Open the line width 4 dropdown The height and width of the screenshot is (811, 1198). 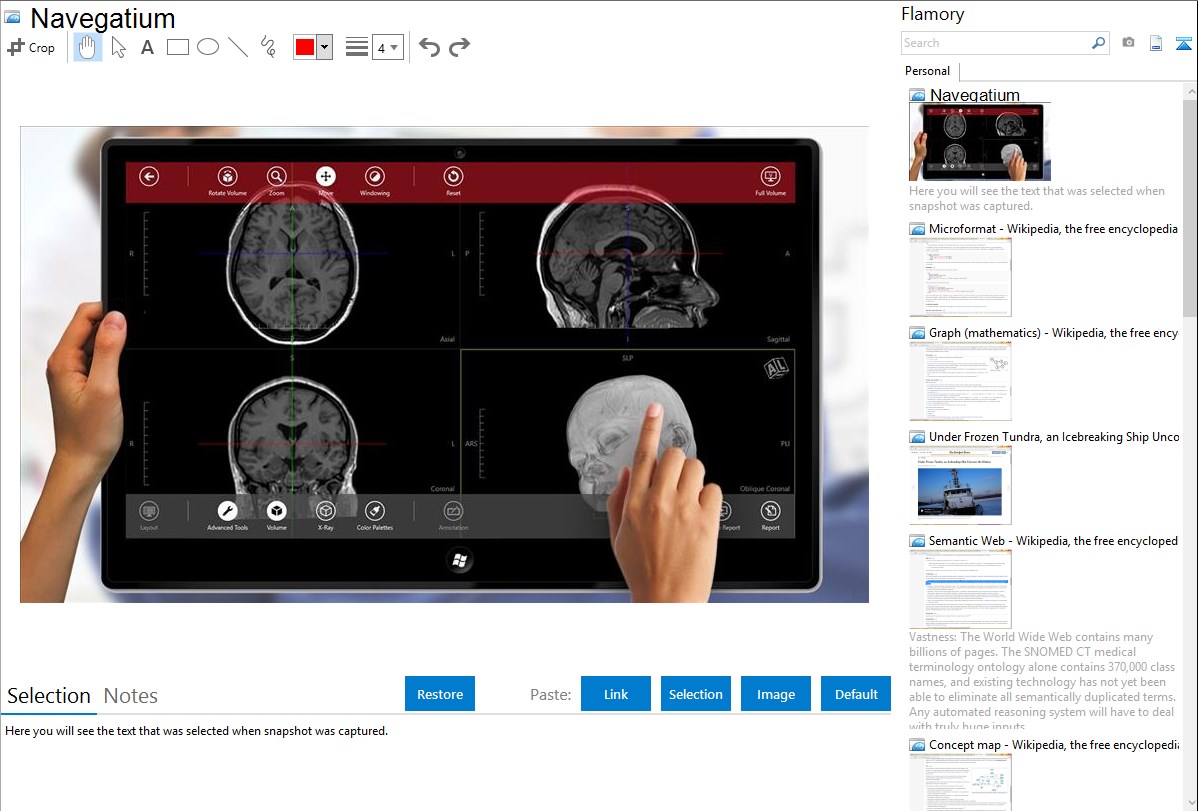[387, 47]
